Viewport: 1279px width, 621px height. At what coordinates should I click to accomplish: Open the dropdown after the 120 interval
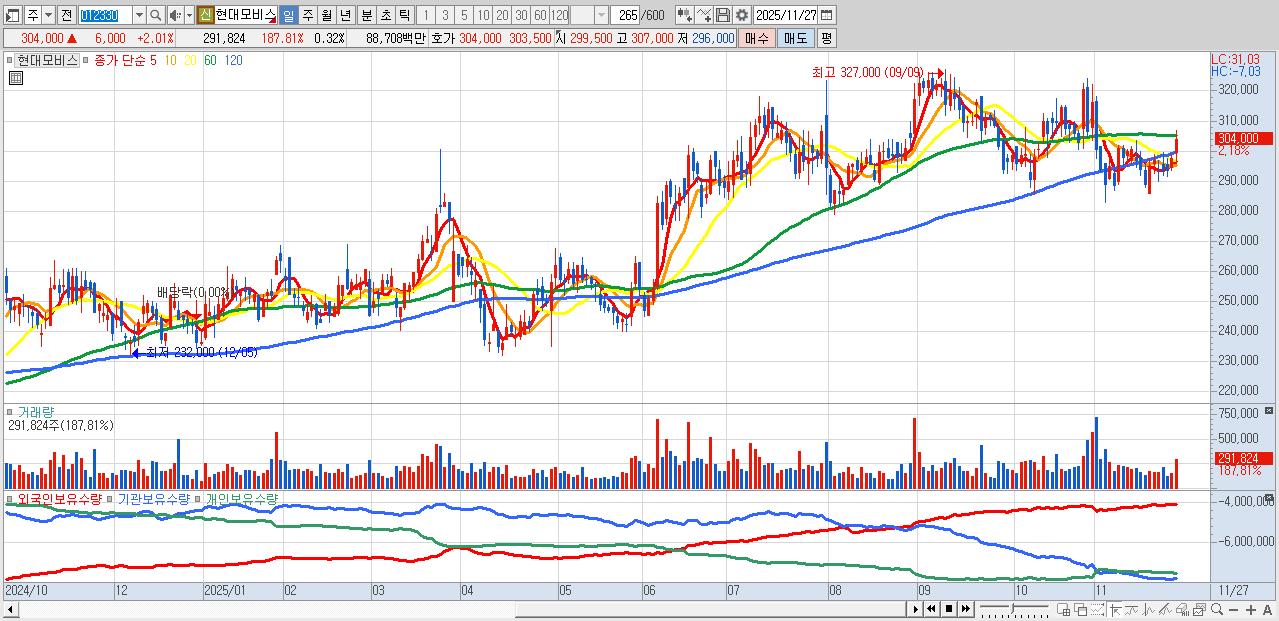point(601,15)
